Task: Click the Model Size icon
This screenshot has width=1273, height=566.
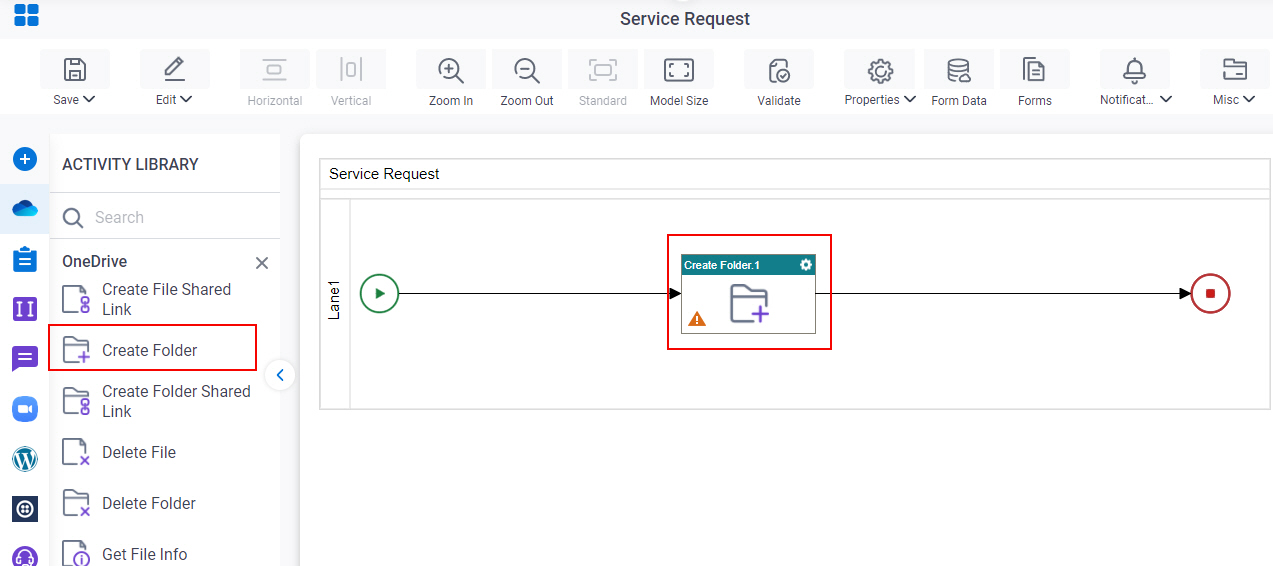Action: point(679,69)
